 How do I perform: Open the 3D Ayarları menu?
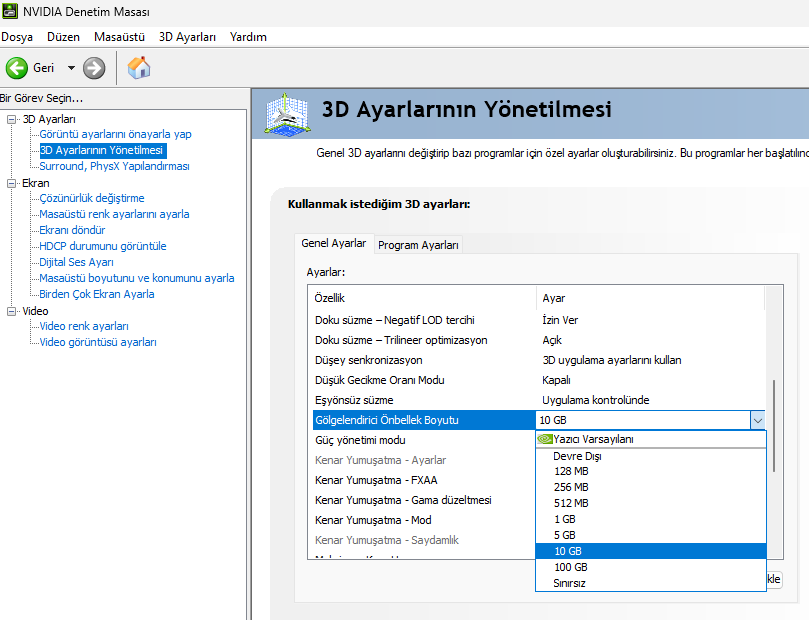click(187, 37)
